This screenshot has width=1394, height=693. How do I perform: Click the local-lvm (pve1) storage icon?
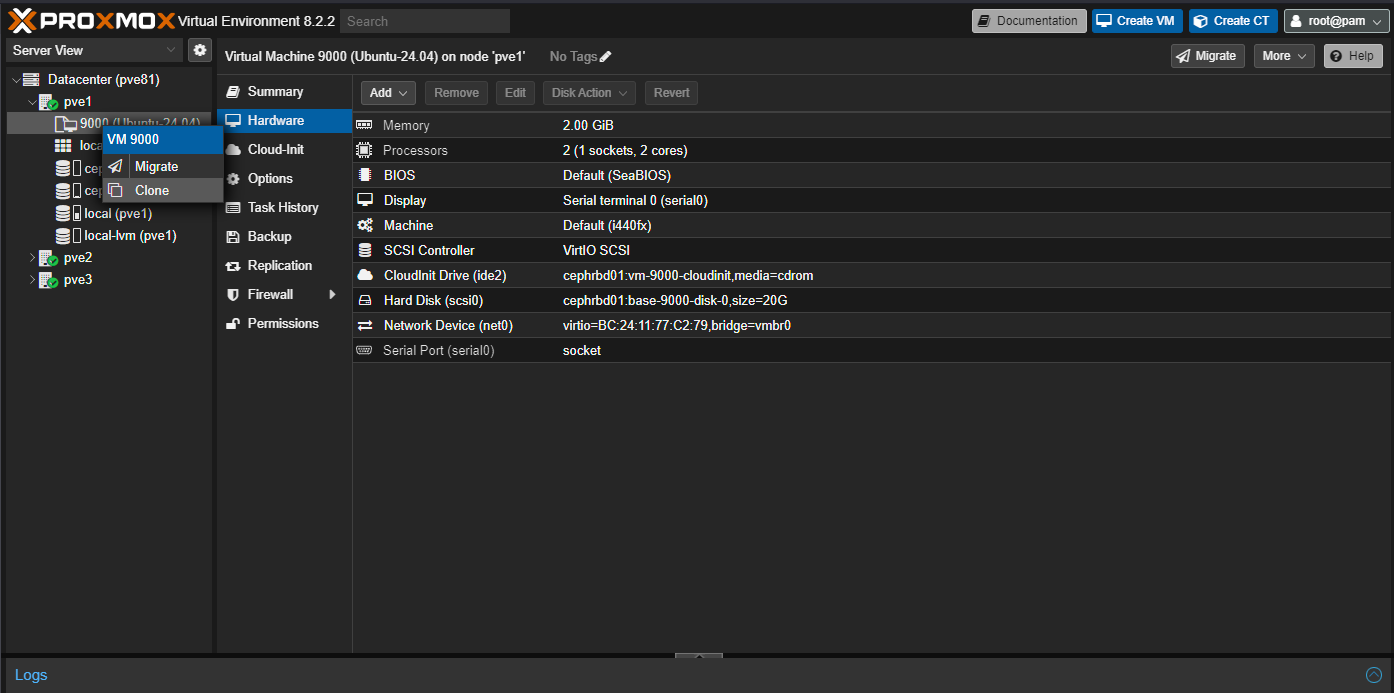(68, 236)
